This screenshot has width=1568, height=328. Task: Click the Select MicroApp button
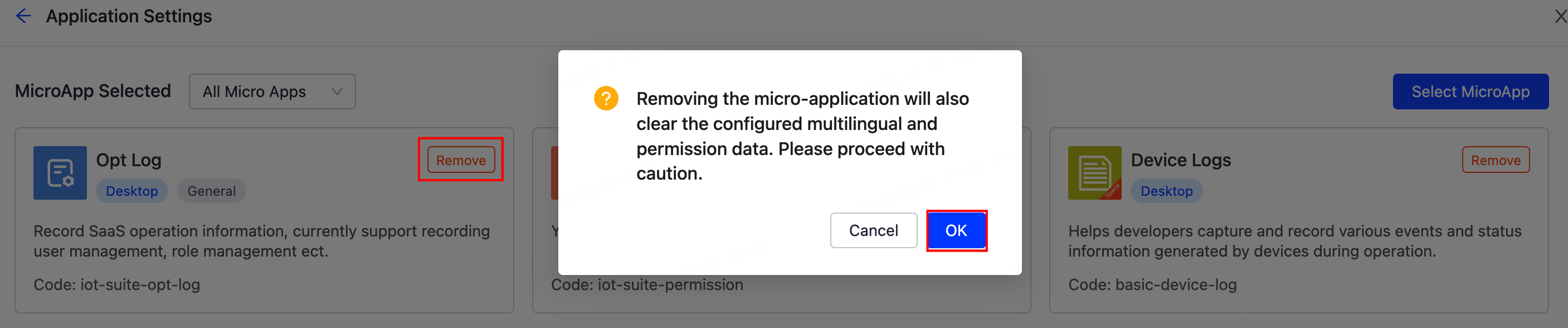1471,91
